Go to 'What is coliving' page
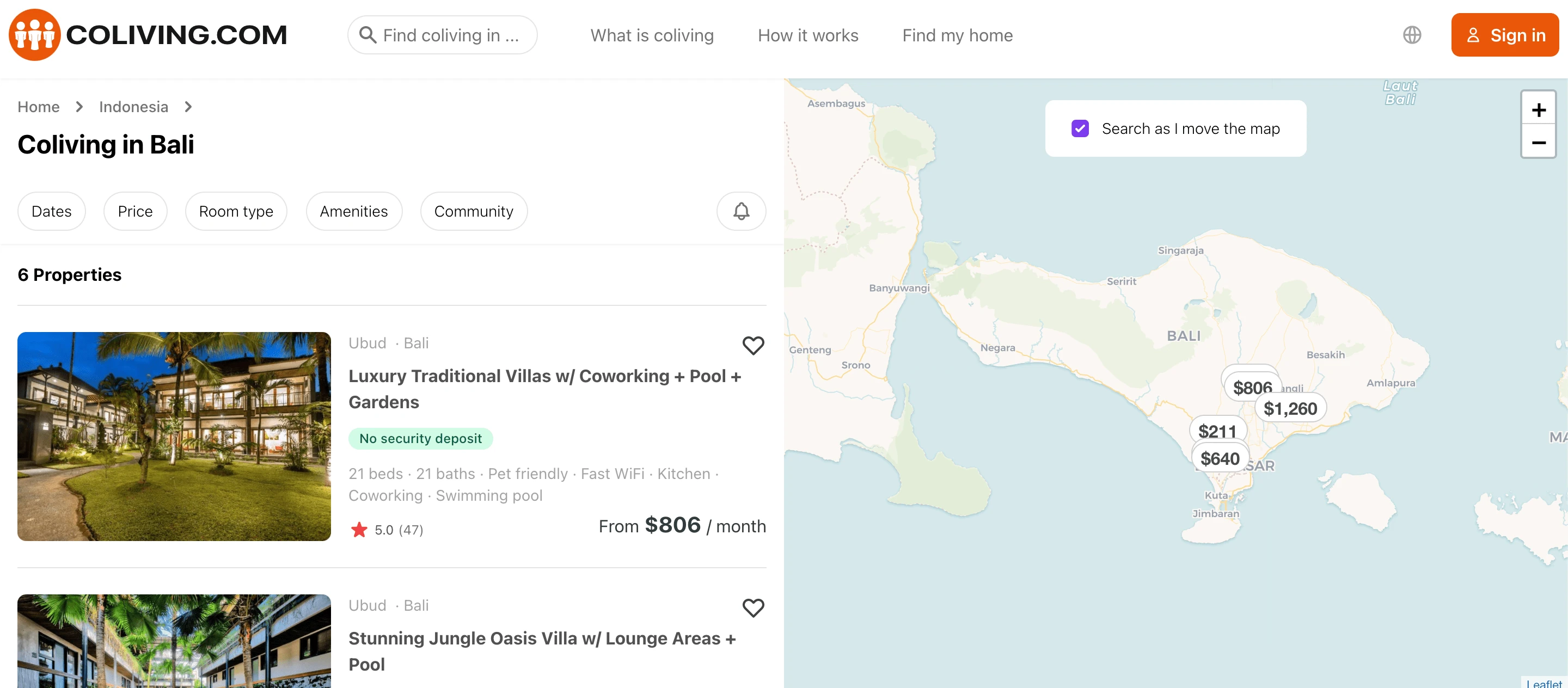Viewport: 1568px width, 688px height. 652,35
